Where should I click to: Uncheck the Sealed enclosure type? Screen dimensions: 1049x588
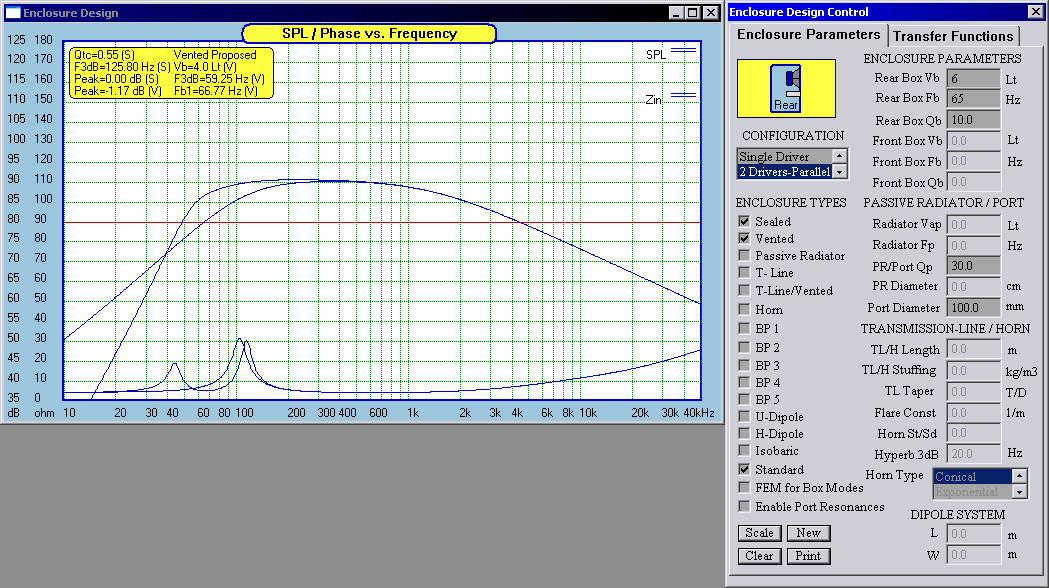pyautogui.click(x=744, y=221)
